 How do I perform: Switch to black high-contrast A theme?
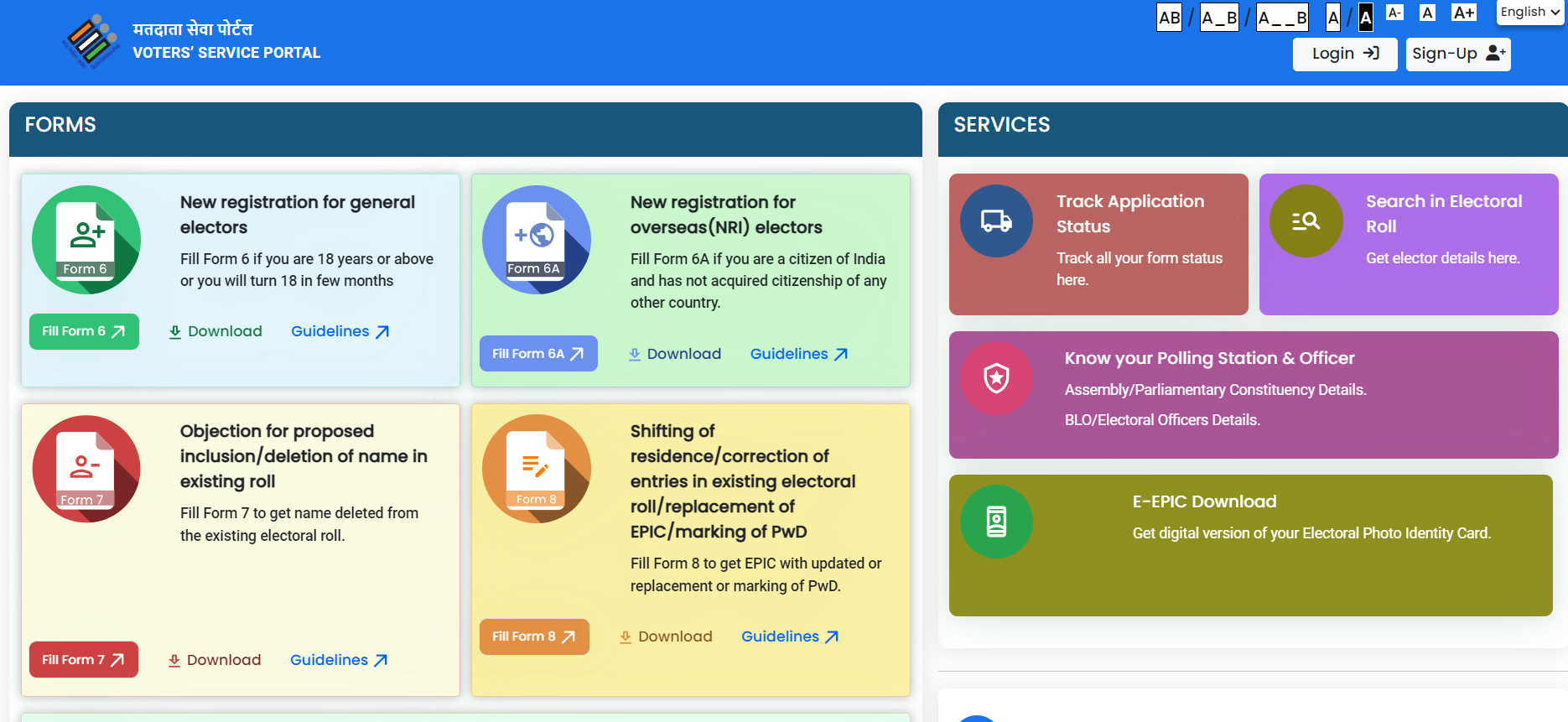click(x=1366, y=18)
